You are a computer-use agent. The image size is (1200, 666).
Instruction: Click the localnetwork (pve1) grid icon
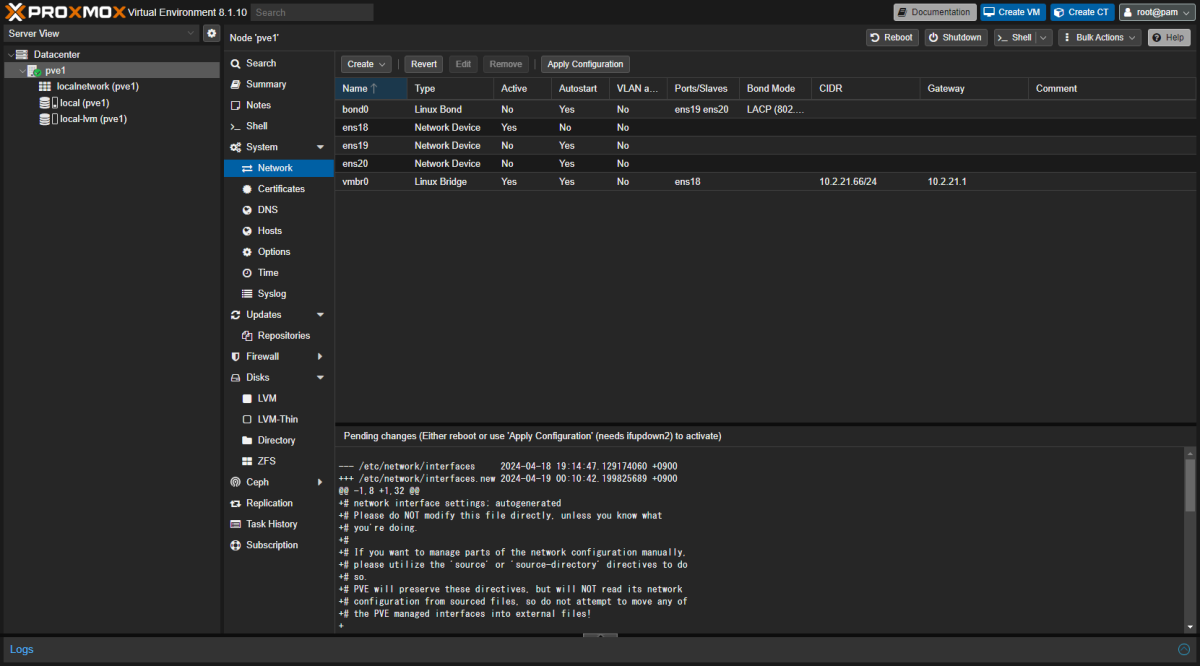tap(45, 86)
